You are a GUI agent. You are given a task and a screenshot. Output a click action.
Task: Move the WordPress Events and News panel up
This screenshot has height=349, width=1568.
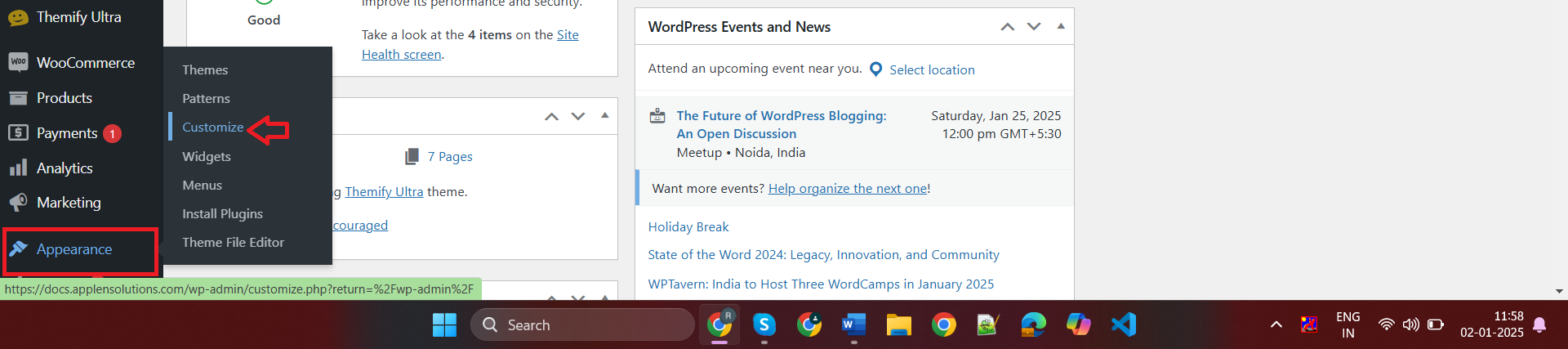[1008, 27]
